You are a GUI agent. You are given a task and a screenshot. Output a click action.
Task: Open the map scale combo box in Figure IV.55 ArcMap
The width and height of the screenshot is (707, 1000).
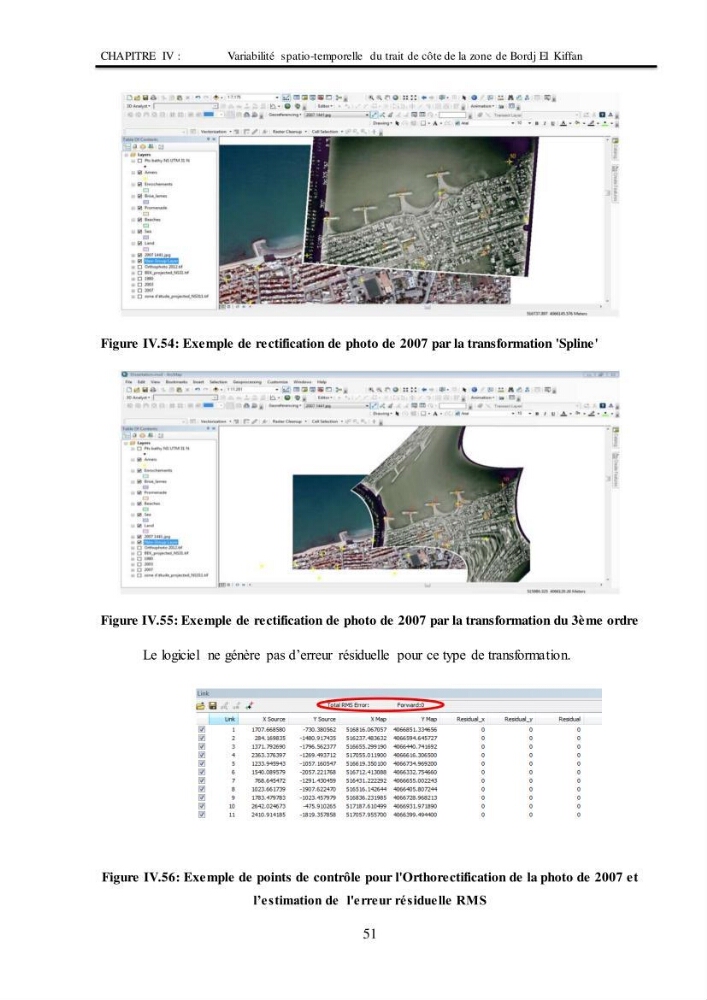253,390
